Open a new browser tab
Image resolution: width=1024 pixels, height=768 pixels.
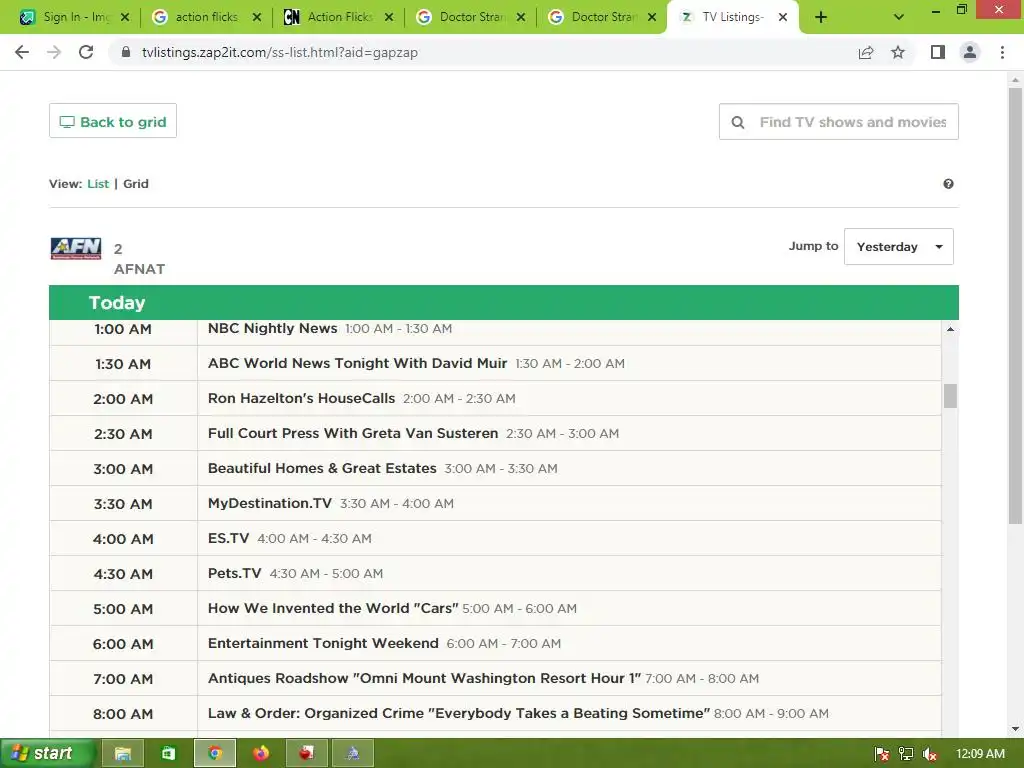pyautogui.click(x=821, y=17)
